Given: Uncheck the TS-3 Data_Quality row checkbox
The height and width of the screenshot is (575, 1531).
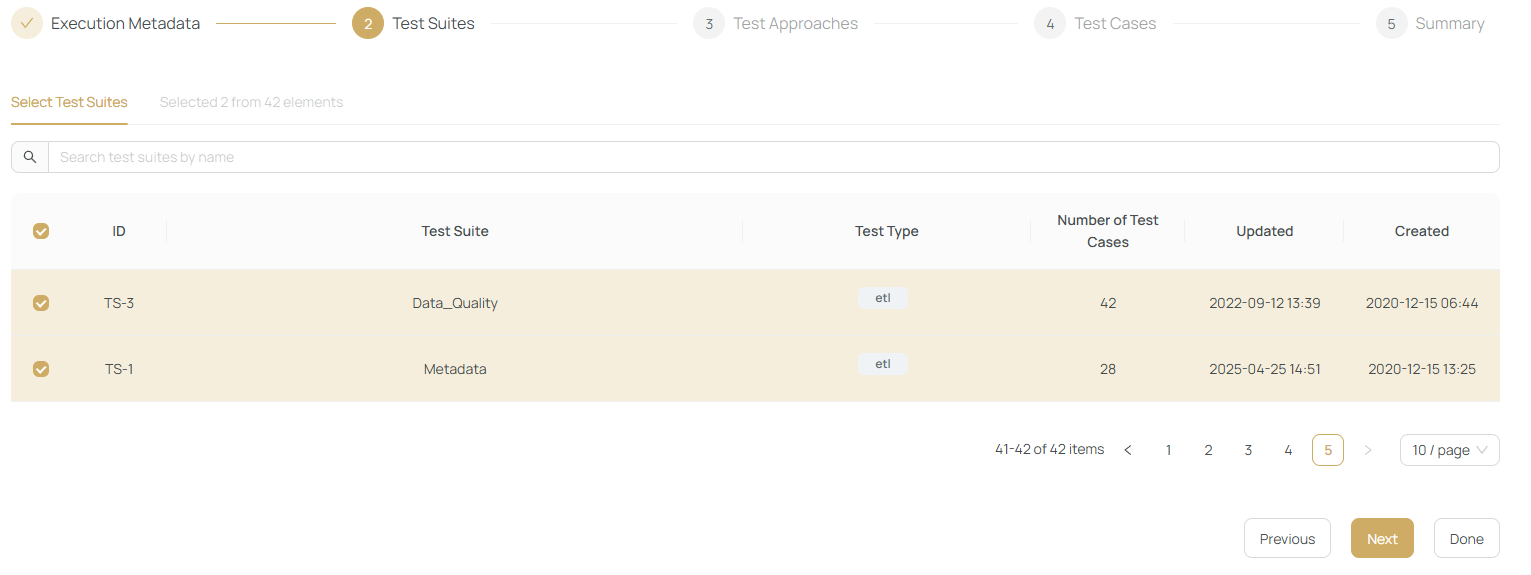Looking at the screenshot, I should pyautogui.click(x=41, y=303).
